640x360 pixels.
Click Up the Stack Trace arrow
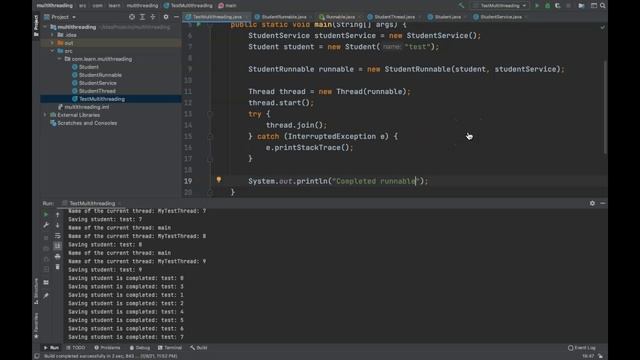[58, 214]
